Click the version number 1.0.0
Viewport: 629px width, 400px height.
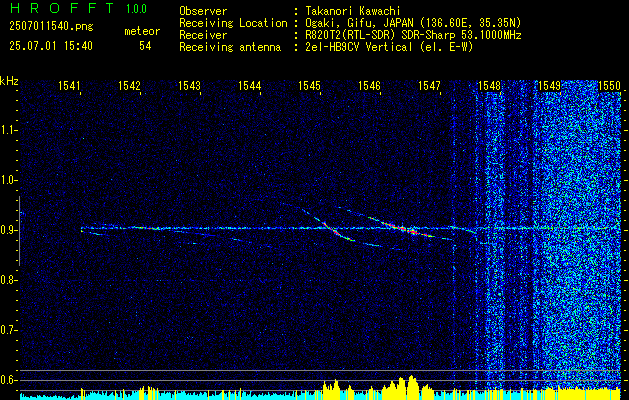tap(136, 9)
